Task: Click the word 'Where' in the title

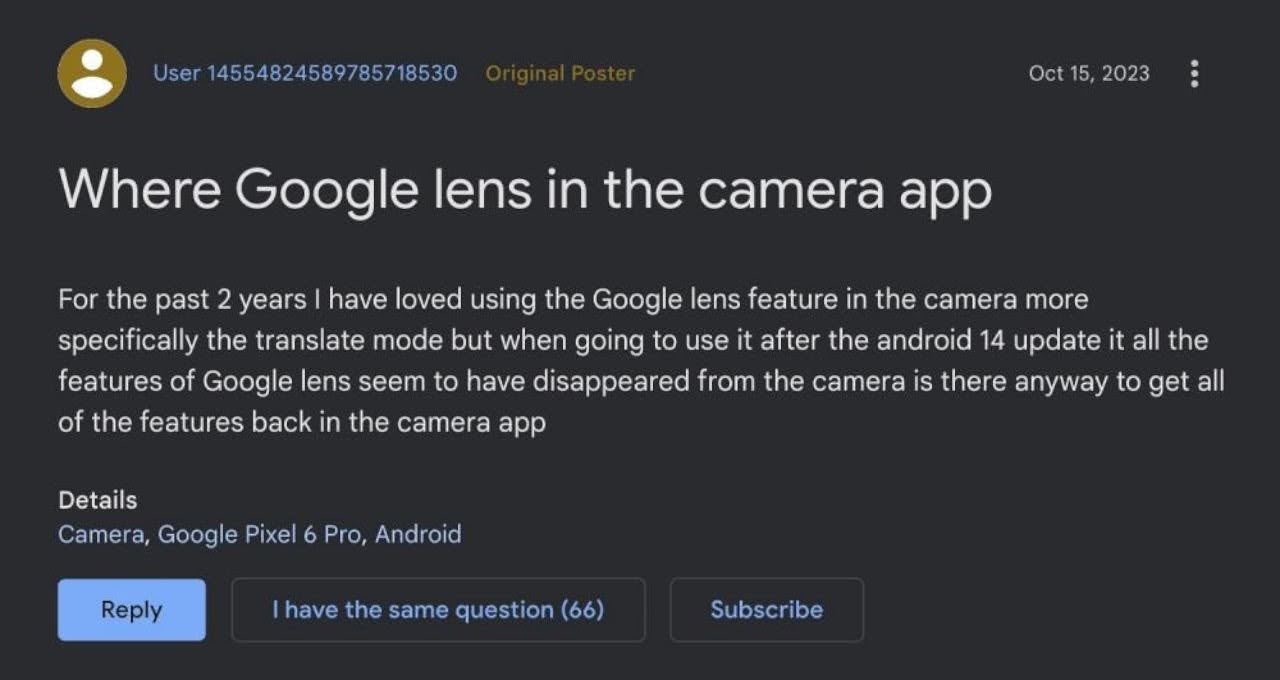Action: 139,190
